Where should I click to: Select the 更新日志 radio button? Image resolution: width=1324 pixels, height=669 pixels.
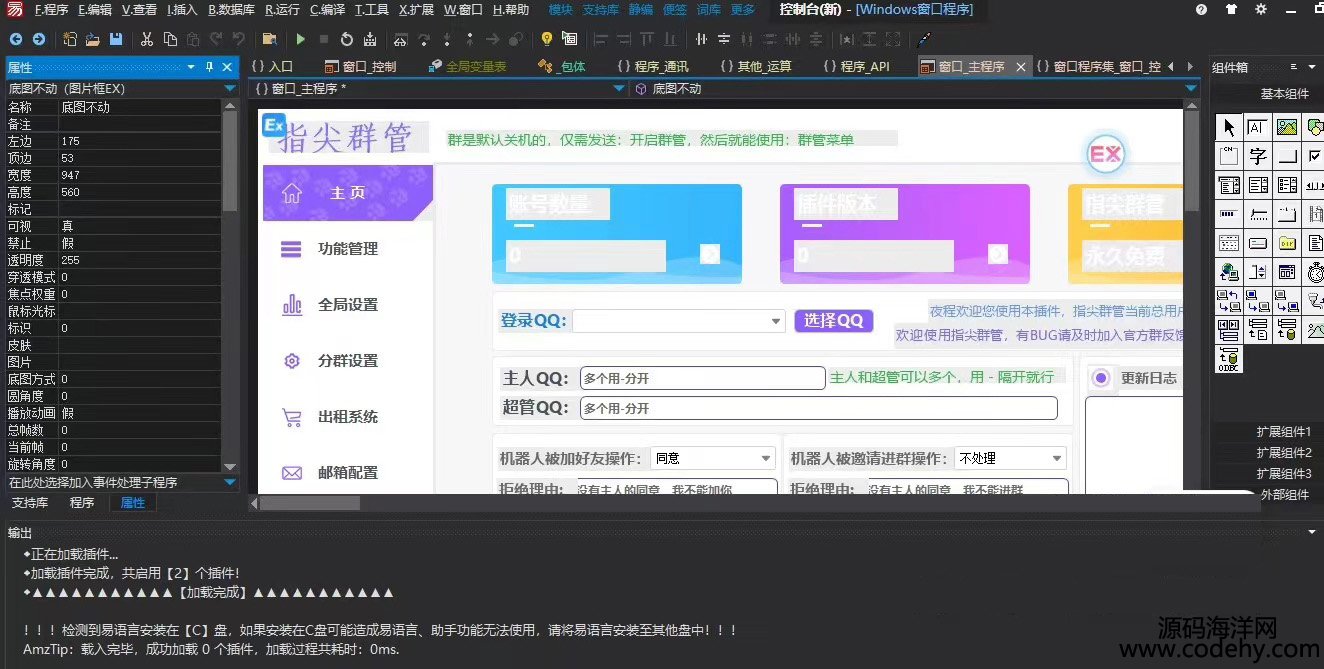[x=1101, y=378]
